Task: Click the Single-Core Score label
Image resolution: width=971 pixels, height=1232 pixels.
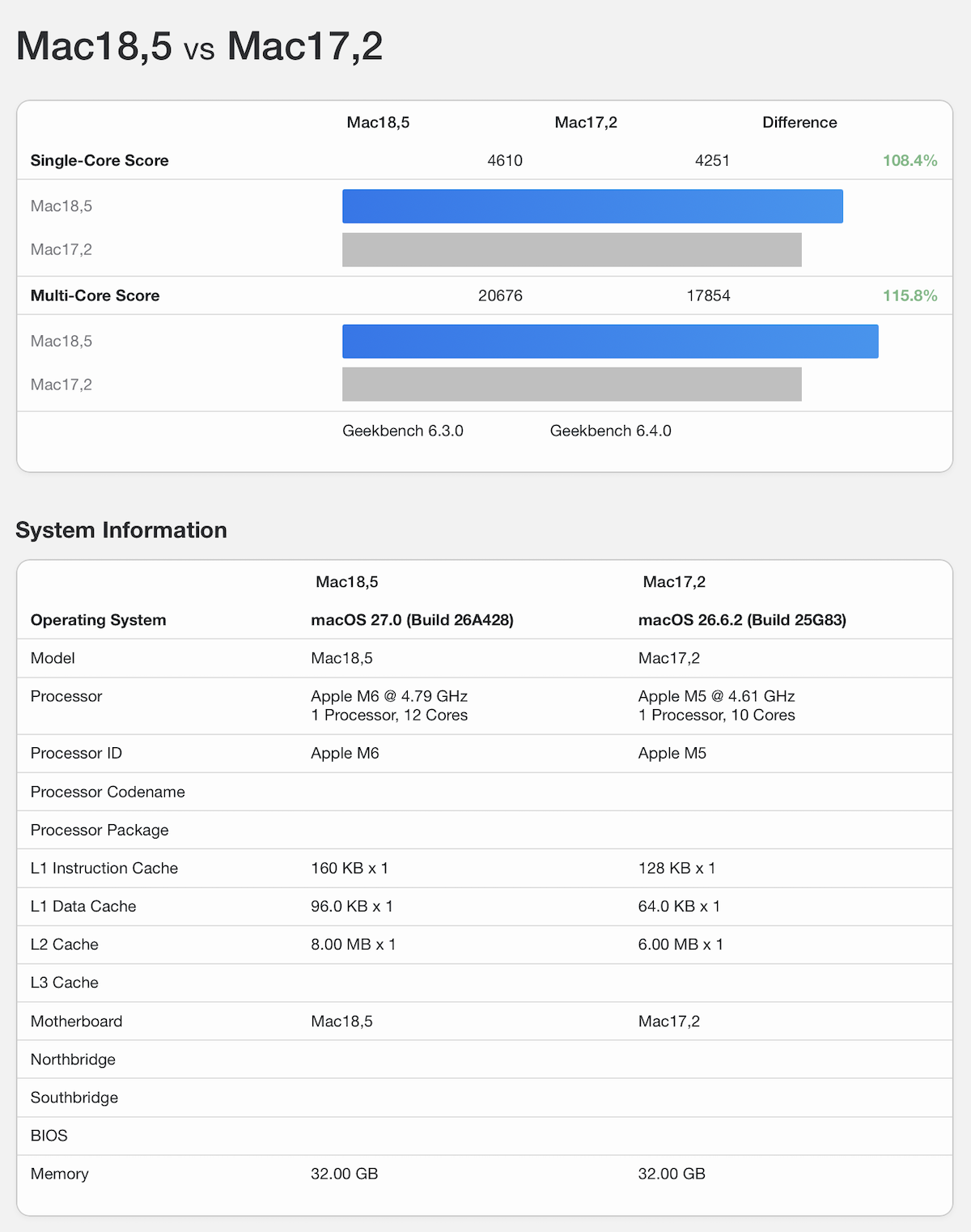Action: coord(100,160)
